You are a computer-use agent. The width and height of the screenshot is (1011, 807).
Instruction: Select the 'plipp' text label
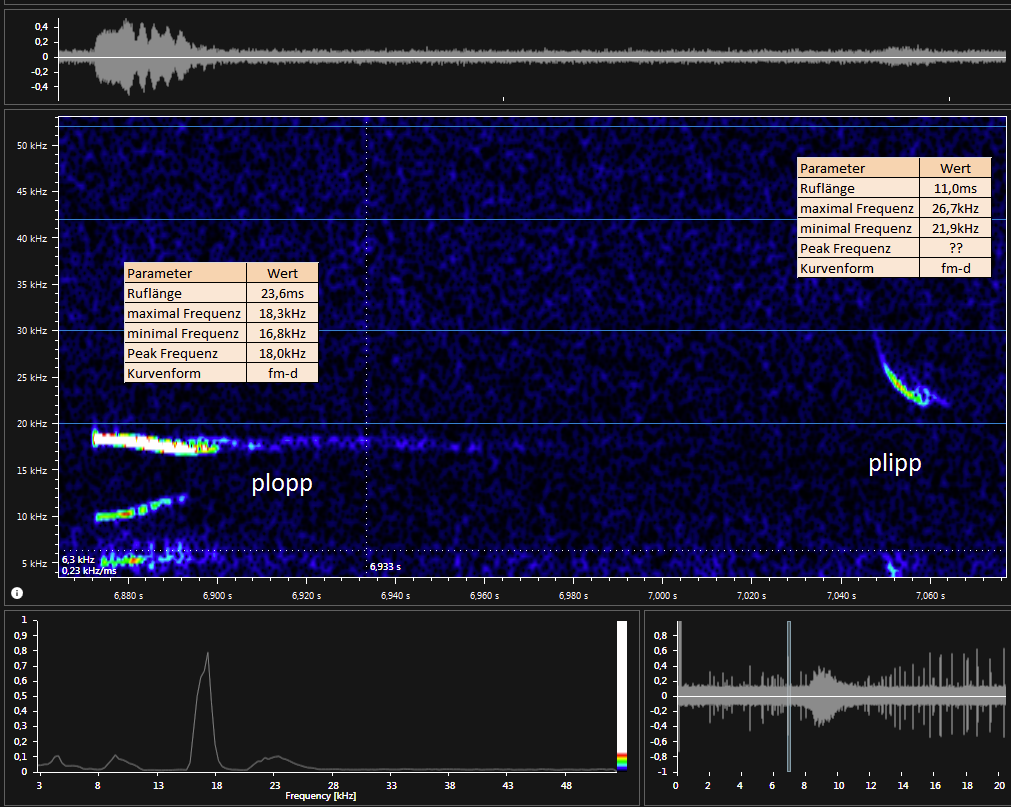[x=894, y=463]
